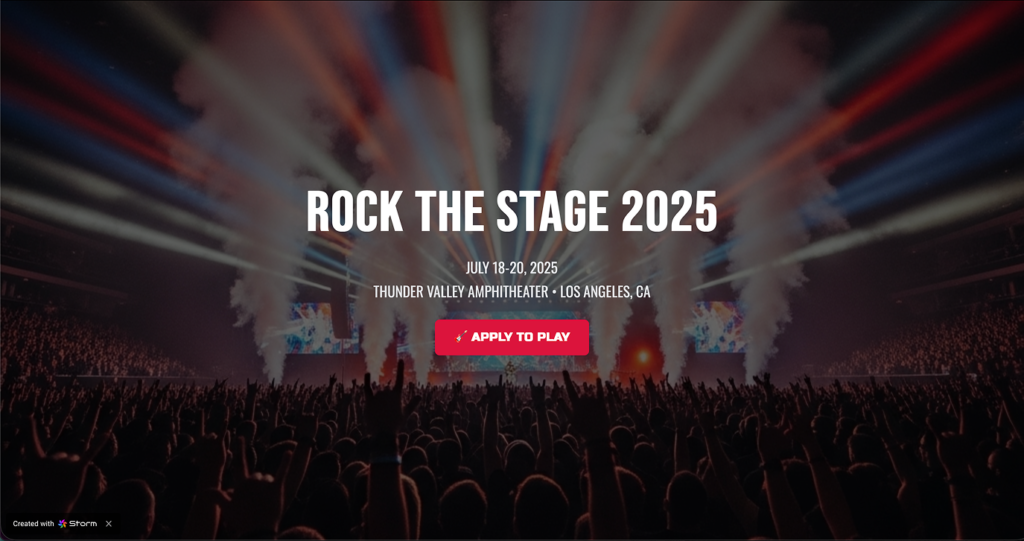The height and width of the screenshot is (541, 1024).
Task: Click the colorful Storm pinwheel logo
Action: [62, 523]
